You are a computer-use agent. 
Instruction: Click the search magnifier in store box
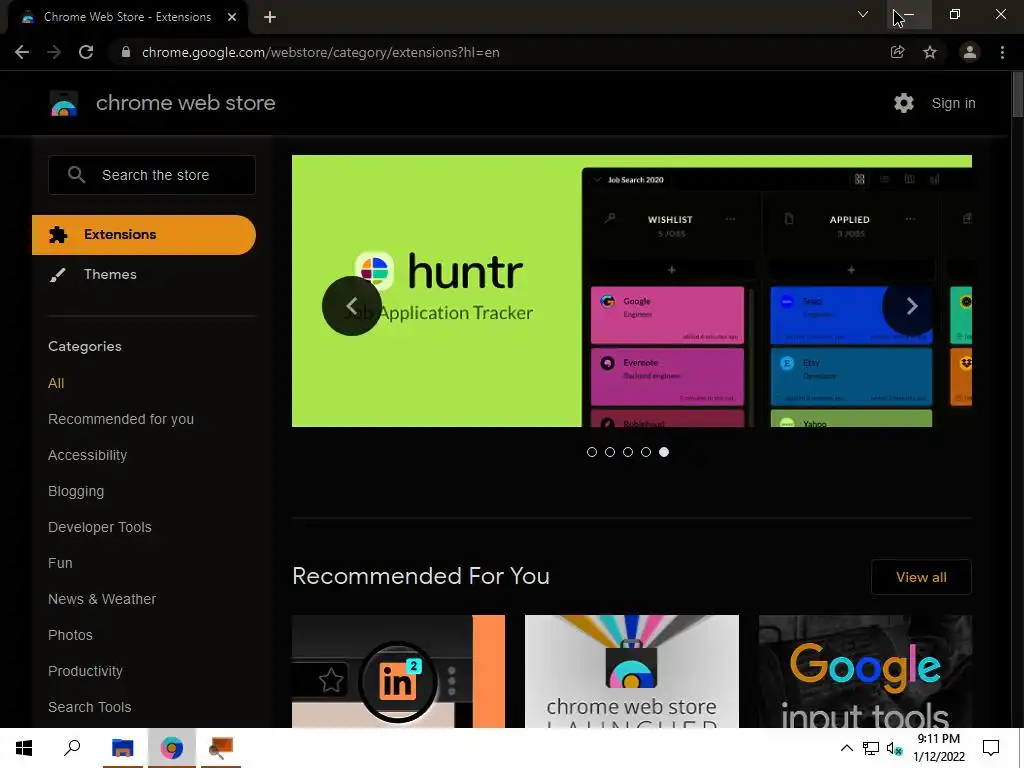[76, 175]
